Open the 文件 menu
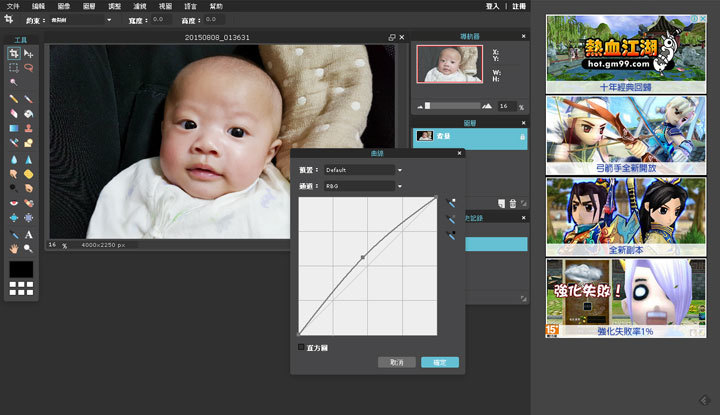 point(13,6)
